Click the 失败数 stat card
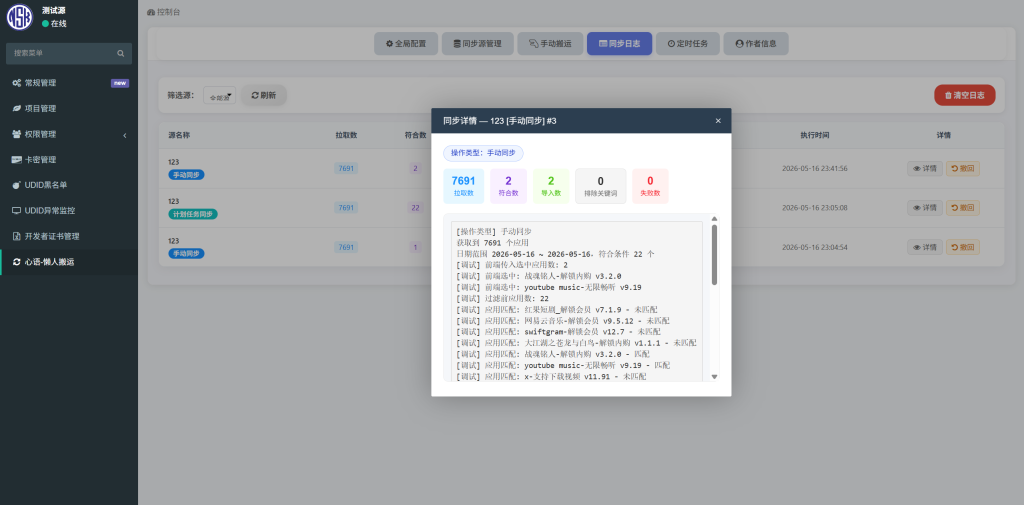The image size is (1024, 505). pyautogui.click(x=650, y=186)
